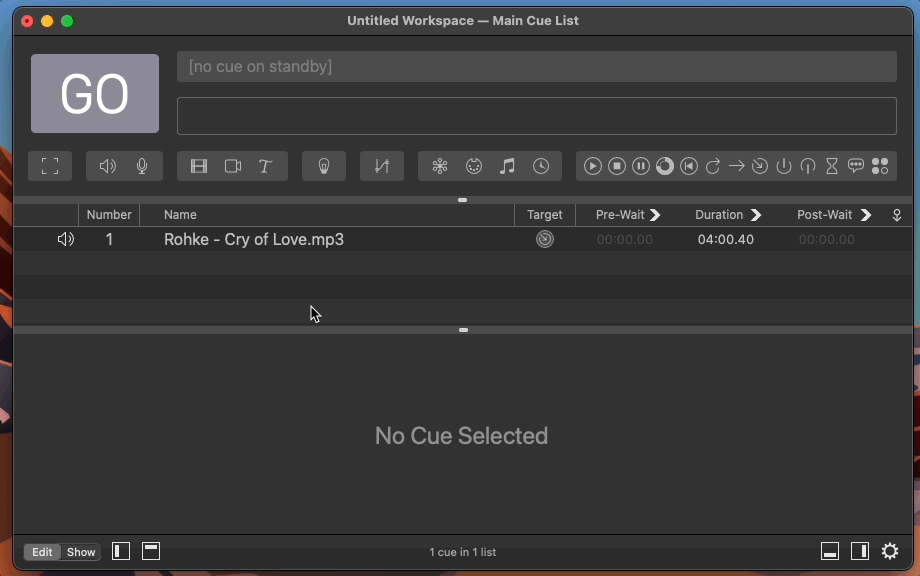Add a Script cue (four dots icon)

point(880,166)
